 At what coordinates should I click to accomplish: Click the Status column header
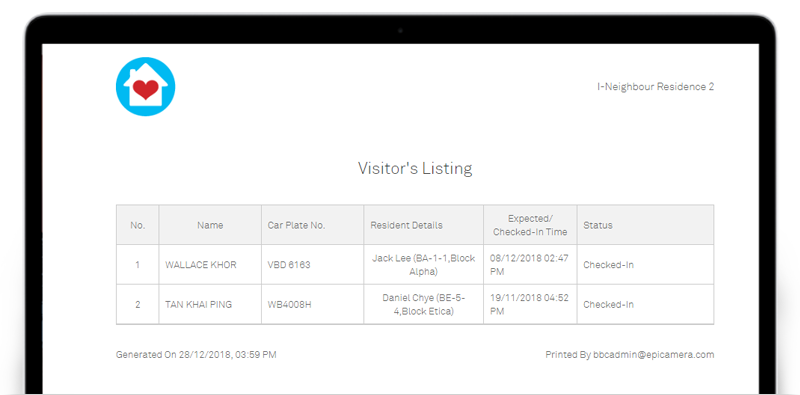pos(598,225)
